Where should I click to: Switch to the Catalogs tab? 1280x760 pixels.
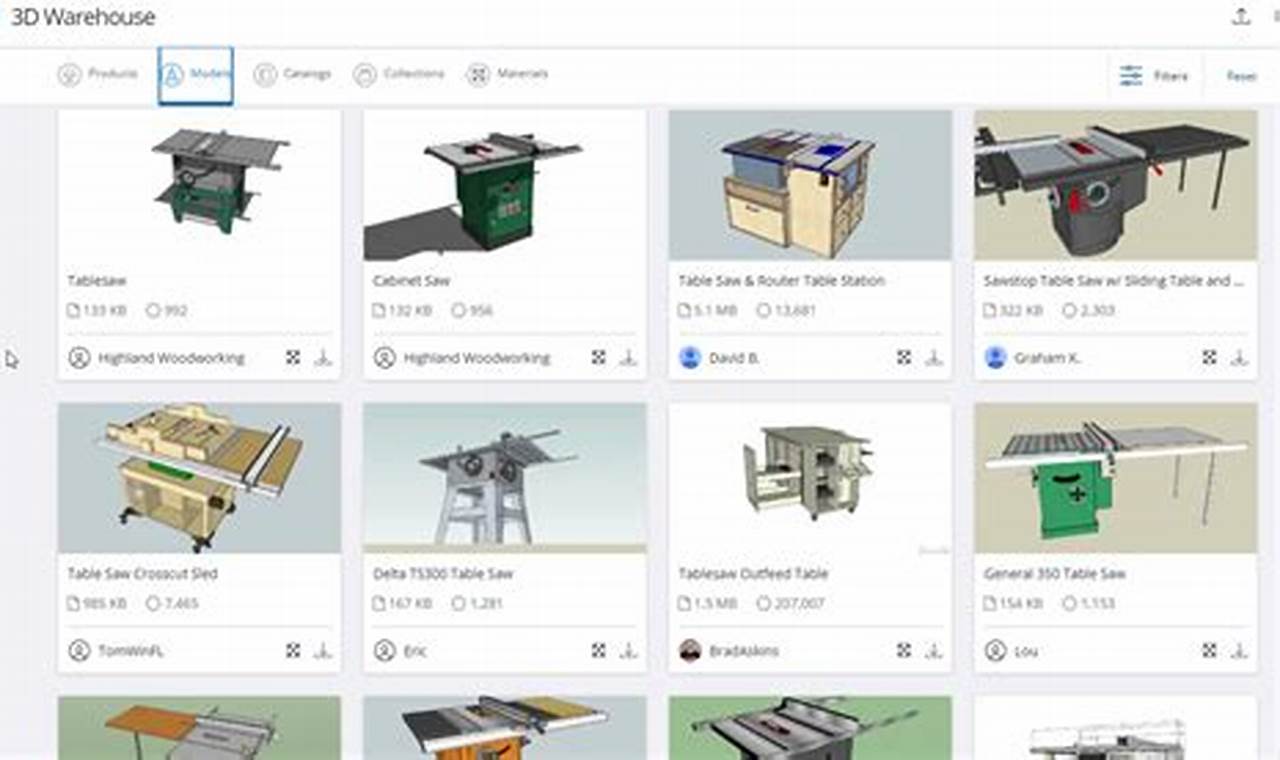tap(294, 73)
